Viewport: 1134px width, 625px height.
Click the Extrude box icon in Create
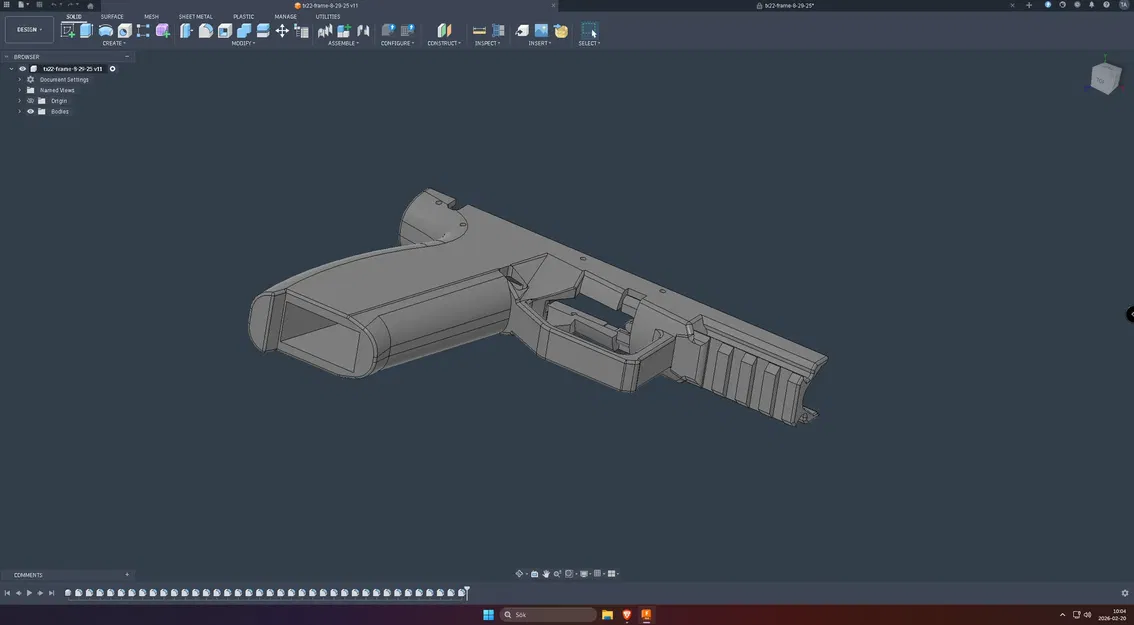click(x=87, y=30)
